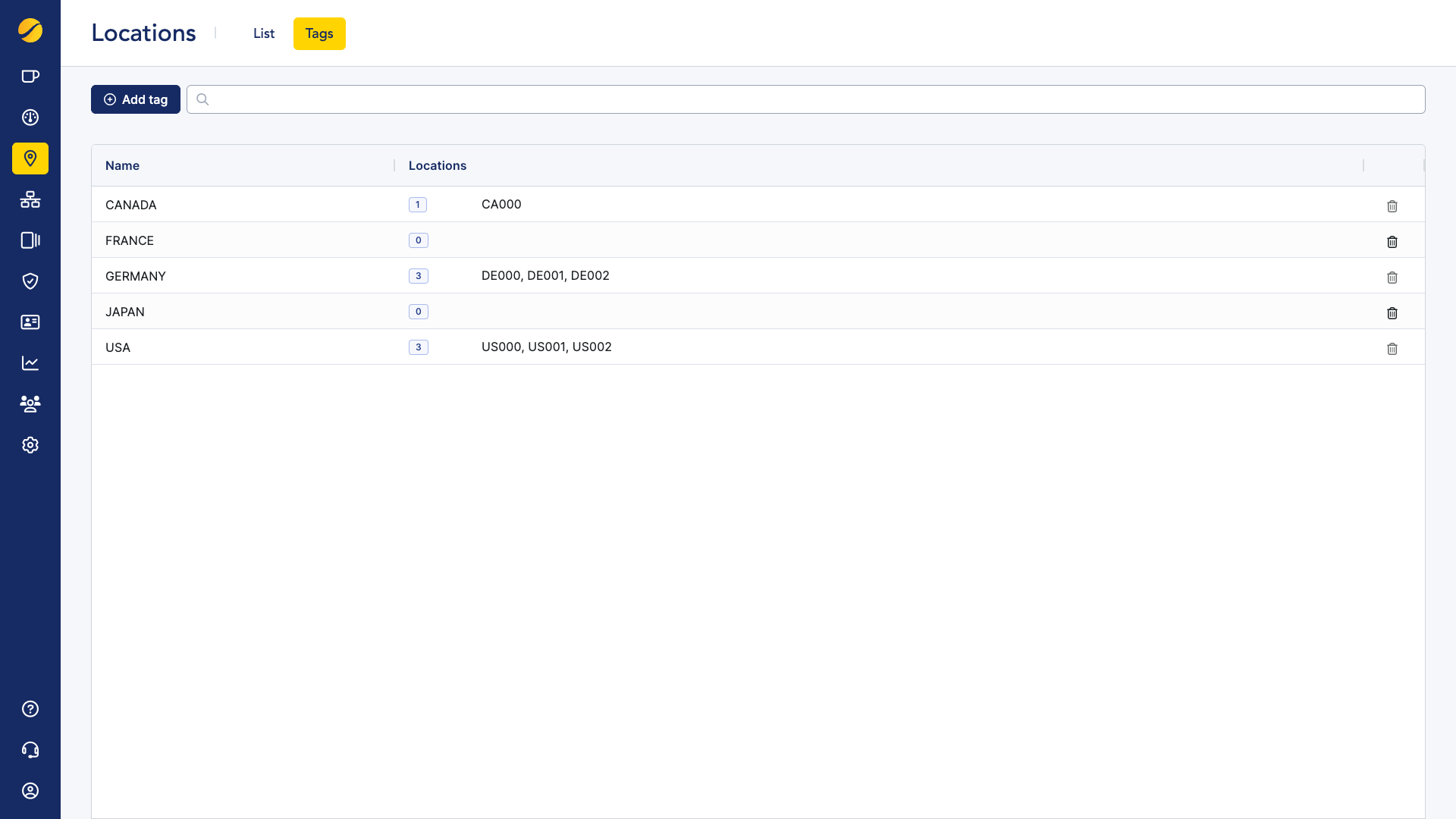1456x819 pixels.
Task: Open the help question mark icon
Action: (30, 709)
